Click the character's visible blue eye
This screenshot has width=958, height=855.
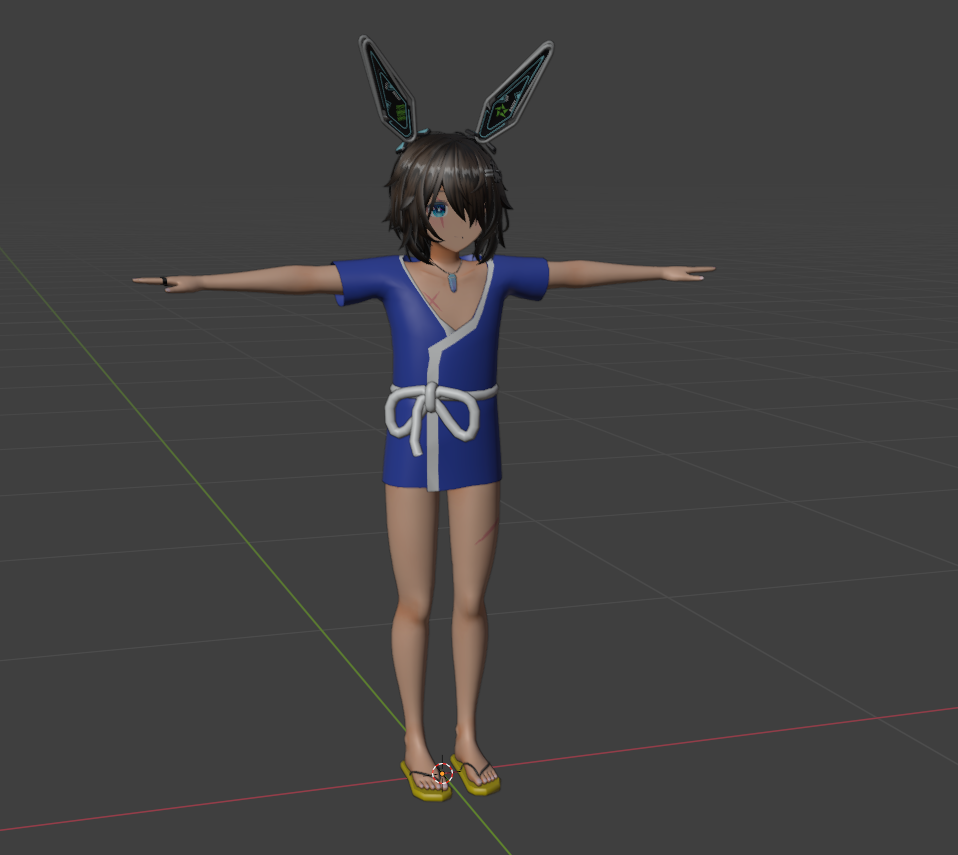(438, 210)
